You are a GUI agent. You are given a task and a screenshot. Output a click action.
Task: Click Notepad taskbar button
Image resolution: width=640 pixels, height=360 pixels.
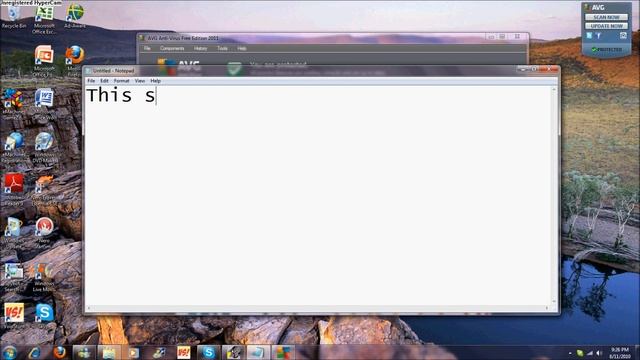coord(258,352)
